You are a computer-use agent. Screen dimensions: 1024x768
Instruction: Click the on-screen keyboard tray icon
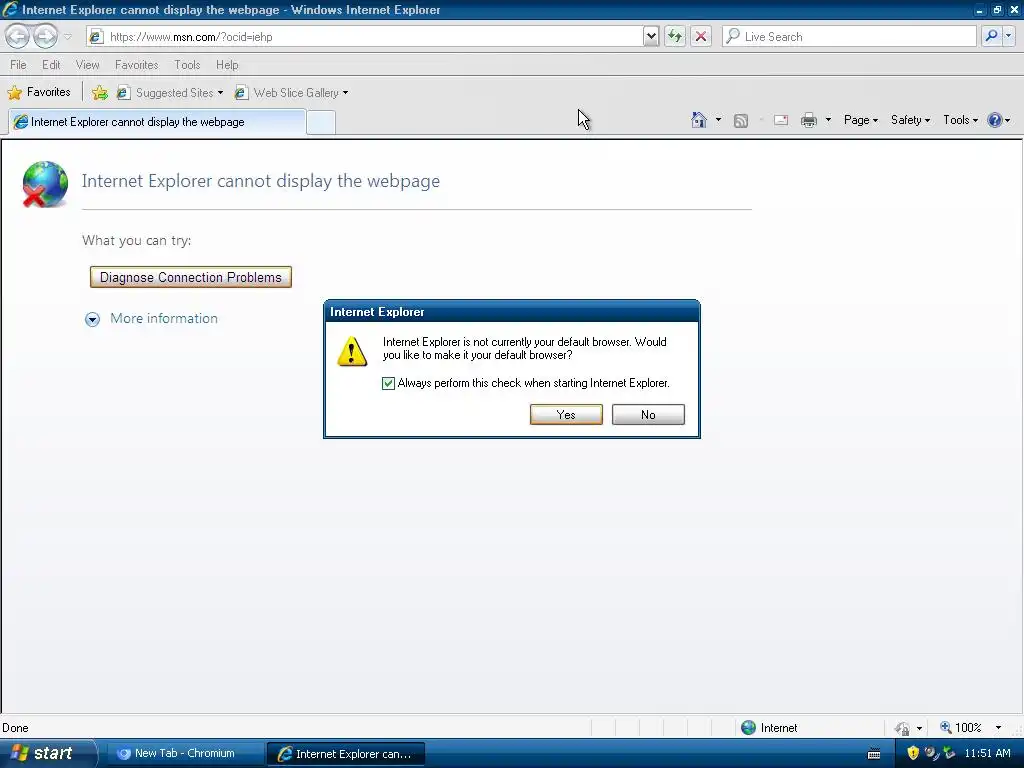click(874, 754)
